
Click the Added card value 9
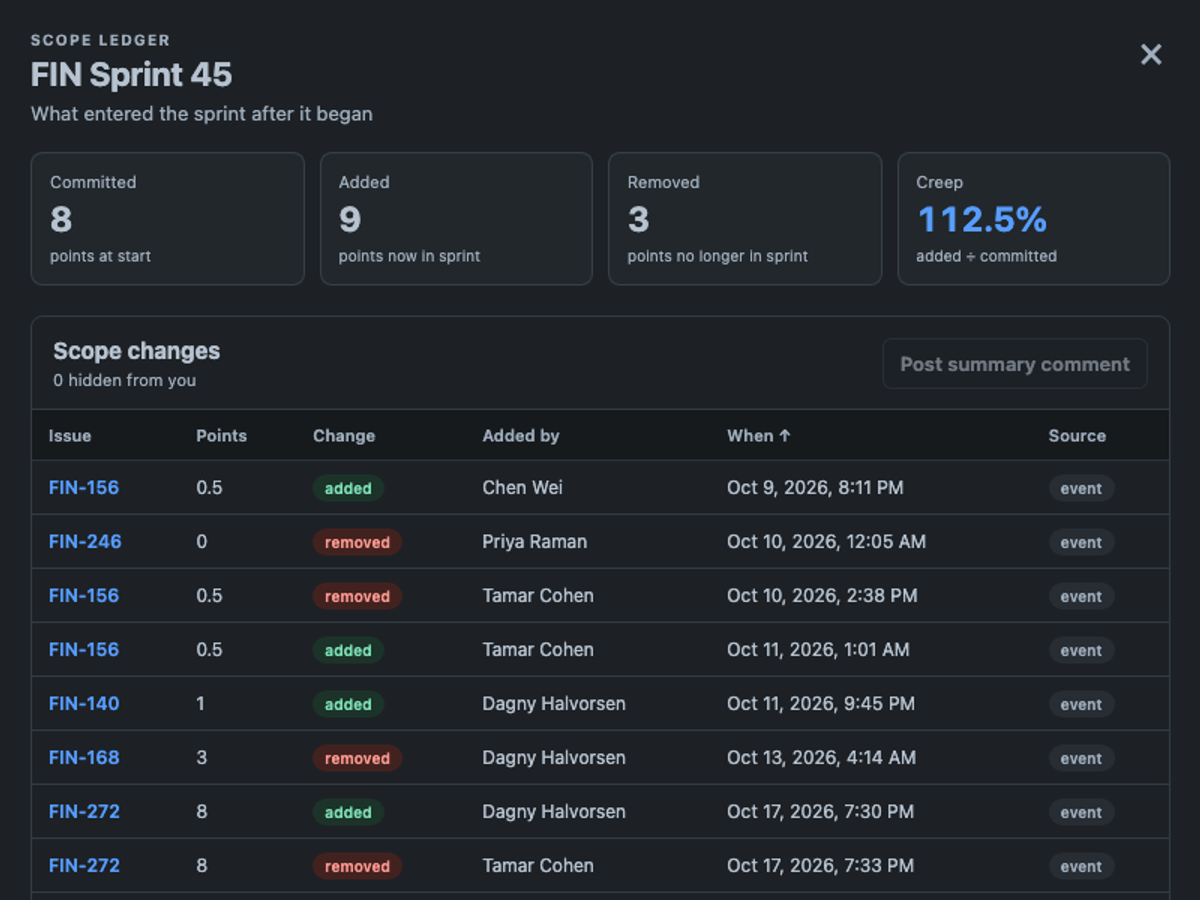(x=350, y=219)
